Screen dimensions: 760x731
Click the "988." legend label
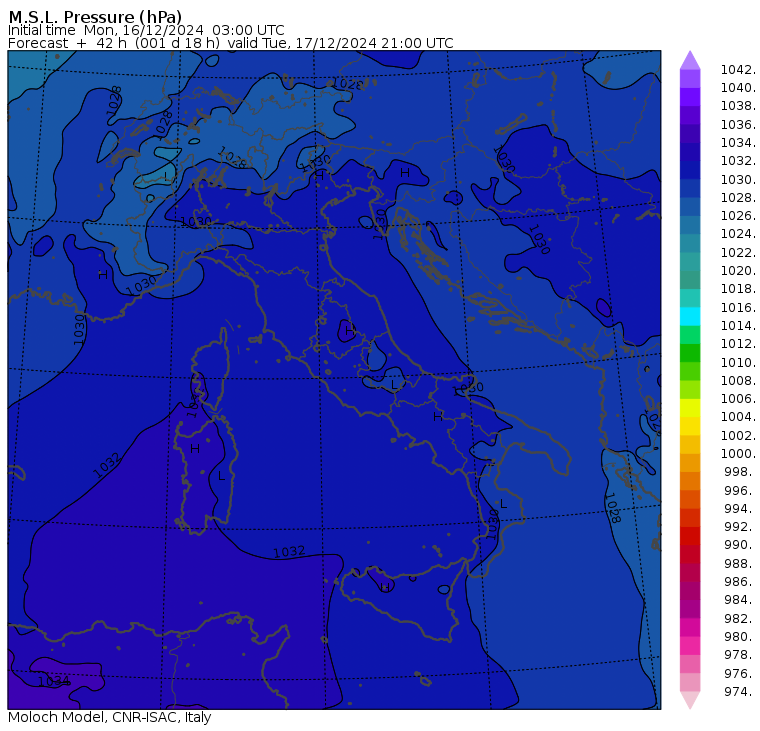(740, 563)
